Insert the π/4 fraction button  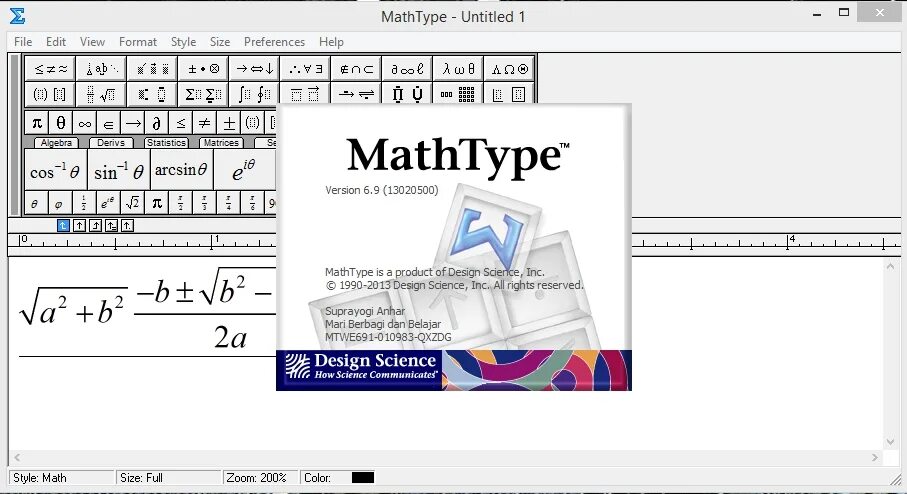(228, 203)
